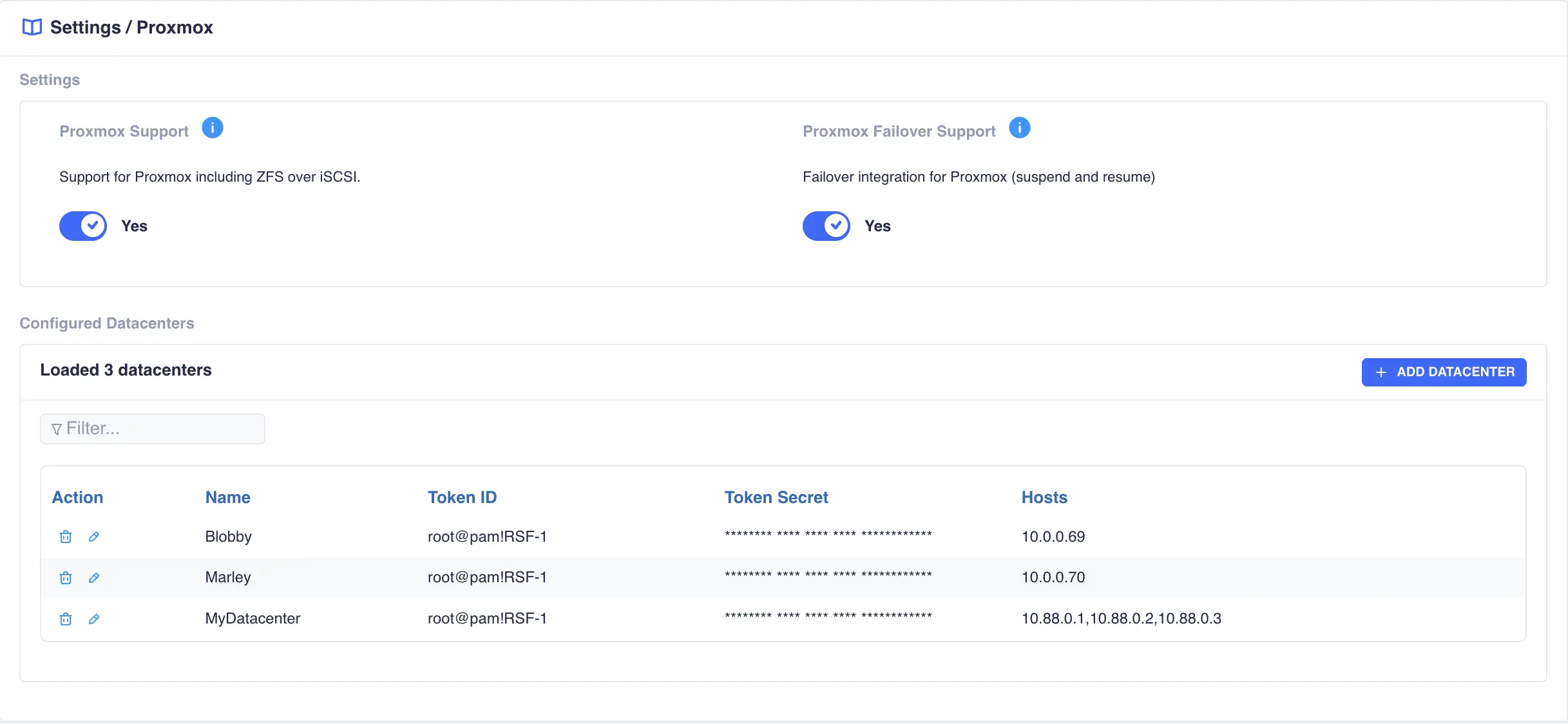Click Marley's masked token secret
This screenshot has height=724, width=1568.
(828, 575)
